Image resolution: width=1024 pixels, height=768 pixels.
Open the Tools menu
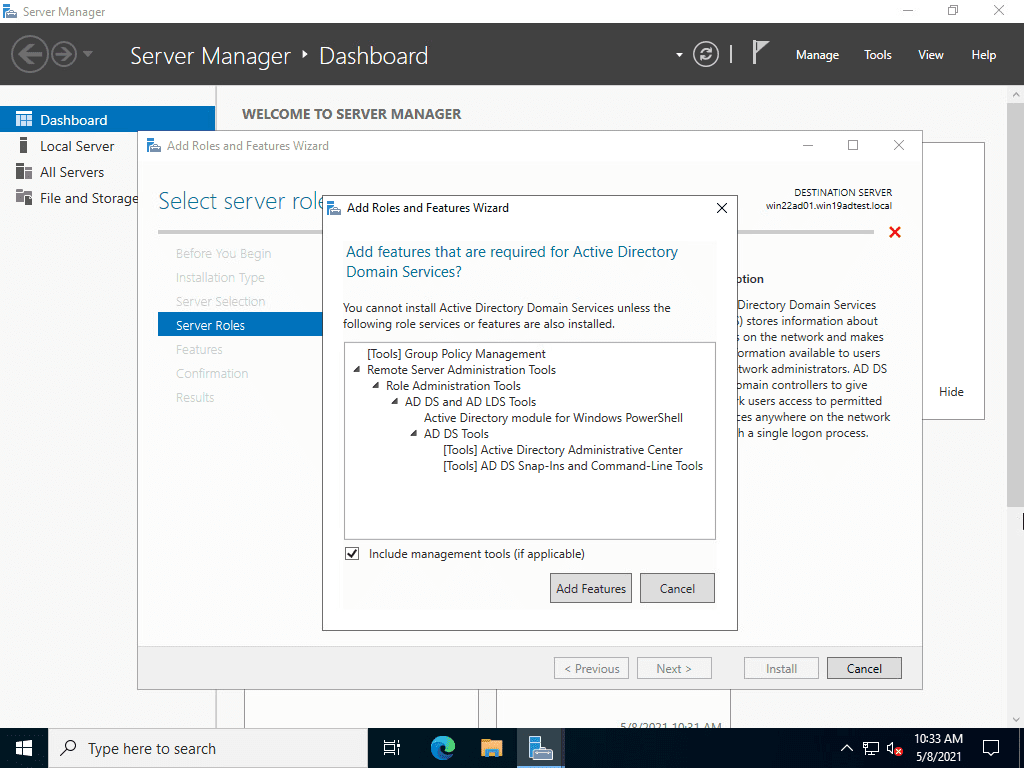[x=877, y=55]
